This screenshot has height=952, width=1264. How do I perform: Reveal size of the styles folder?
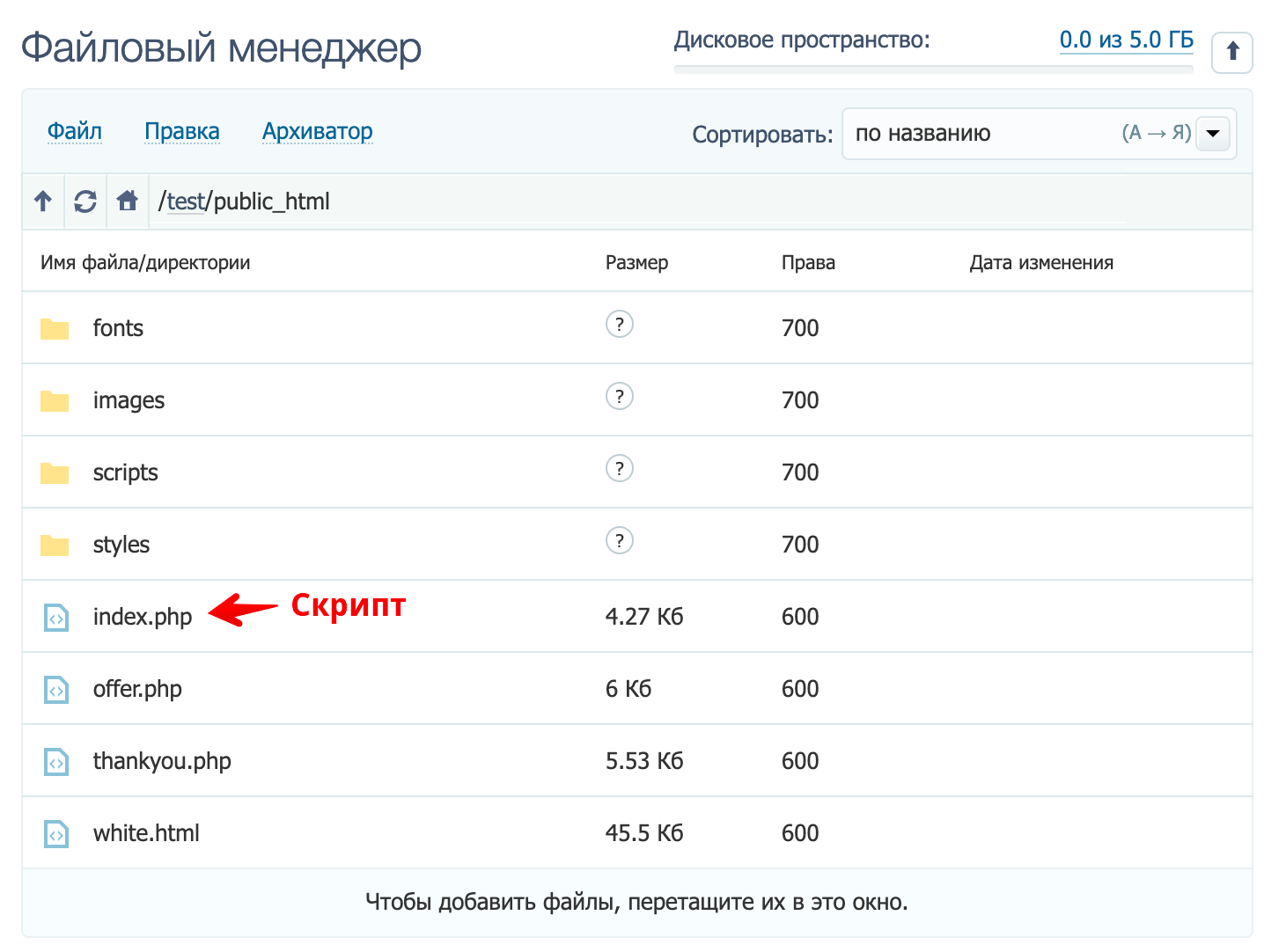pos(620,541)
